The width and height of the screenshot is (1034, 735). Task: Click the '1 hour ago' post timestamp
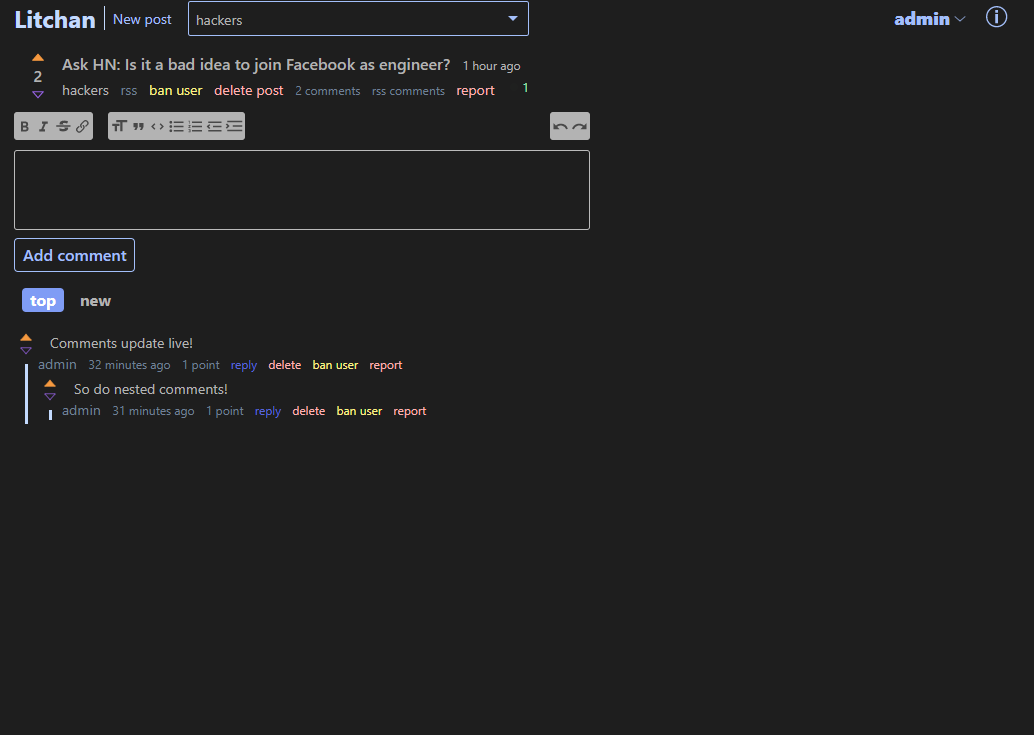491,66
